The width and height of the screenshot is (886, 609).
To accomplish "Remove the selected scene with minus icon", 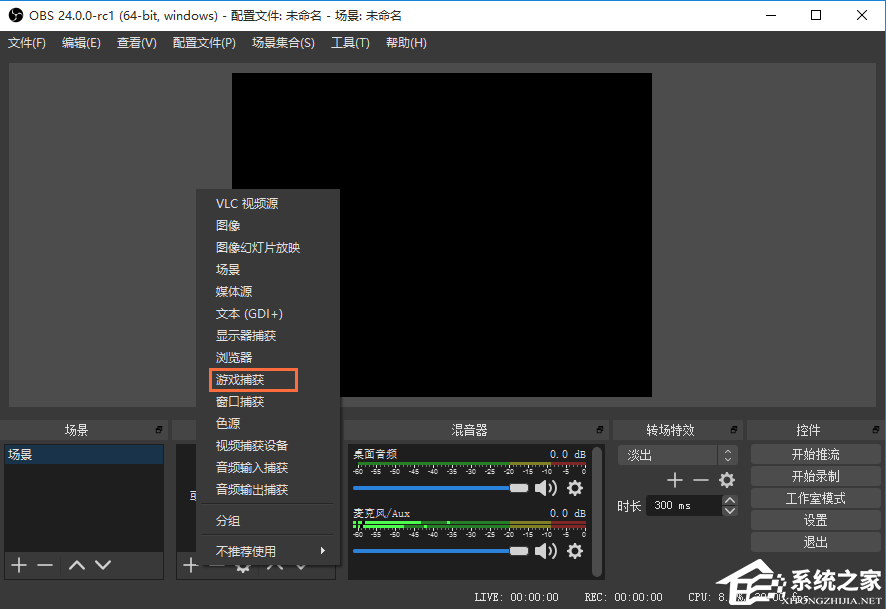I will coord(45,565).
